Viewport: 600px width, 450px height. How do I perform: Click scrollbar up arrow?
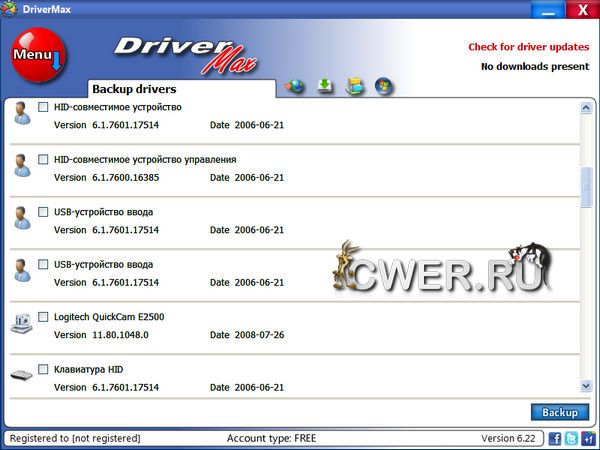586,108
